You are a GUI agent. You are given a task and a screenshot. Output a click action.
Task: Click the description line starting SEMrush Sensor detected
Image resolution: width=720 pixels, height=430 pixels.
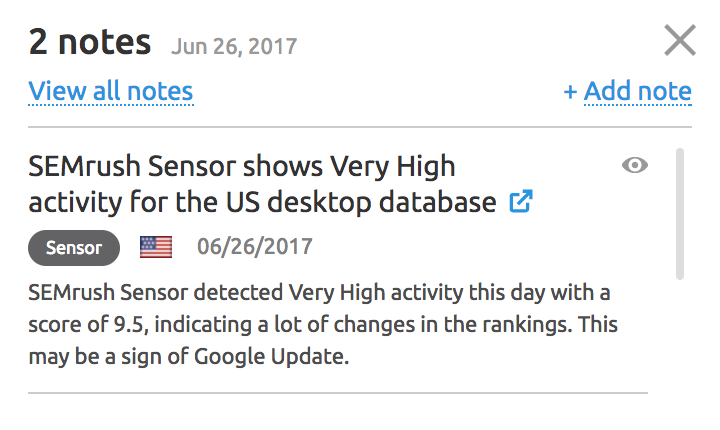coord(319,293)
